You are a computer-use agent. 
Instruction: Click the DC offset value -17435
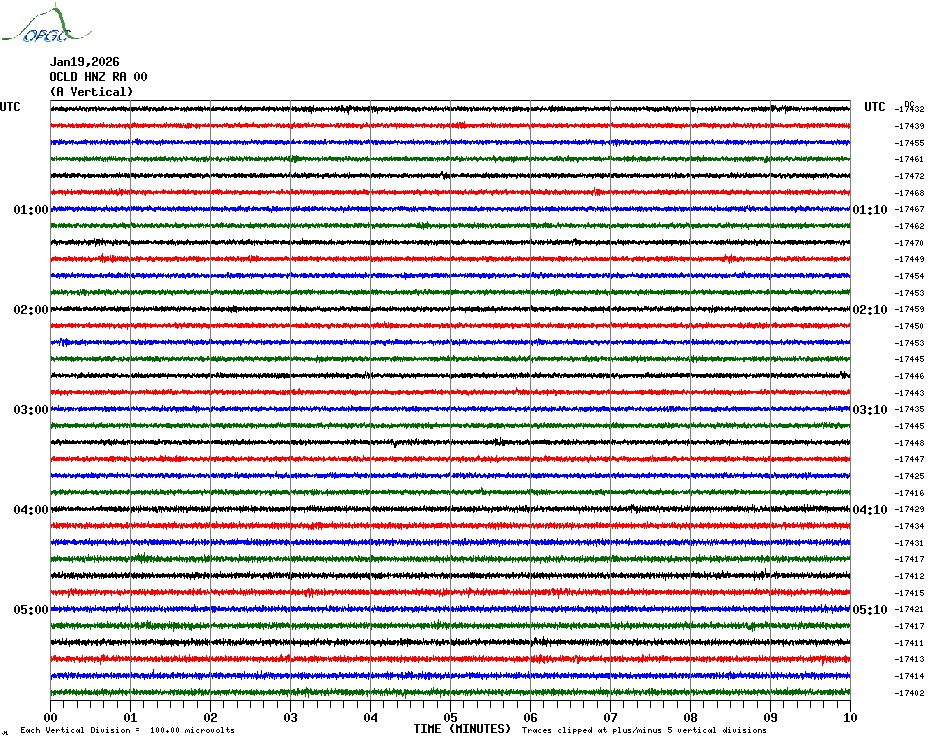pyautogui.click(x=909, y=409)
